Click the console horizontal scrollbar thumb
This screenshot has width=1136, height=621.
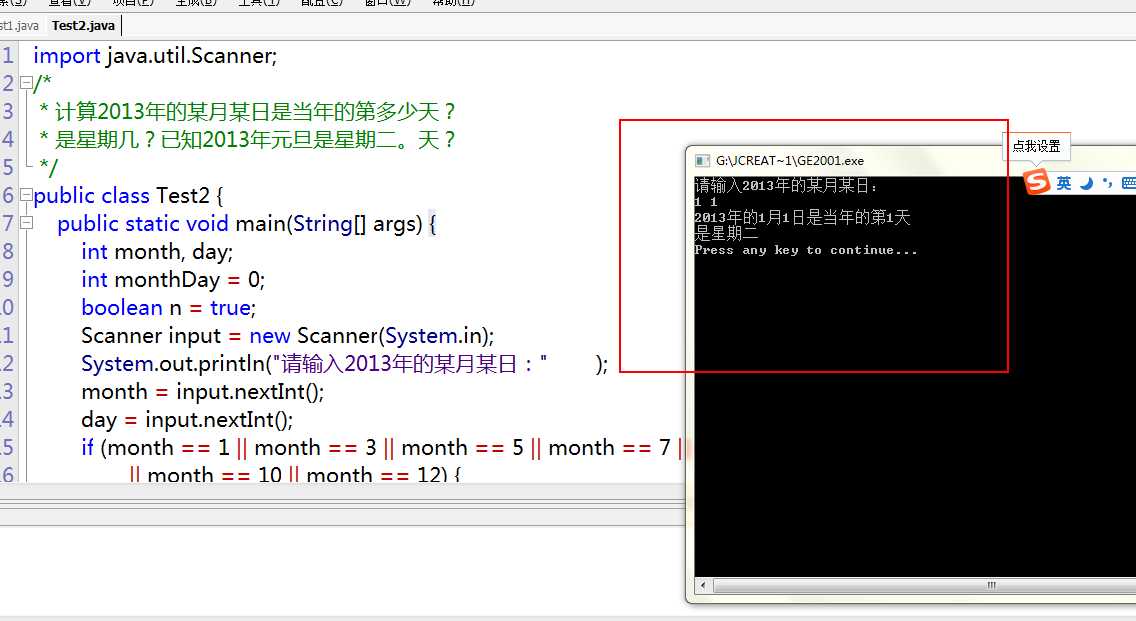(x=924, y=585)
